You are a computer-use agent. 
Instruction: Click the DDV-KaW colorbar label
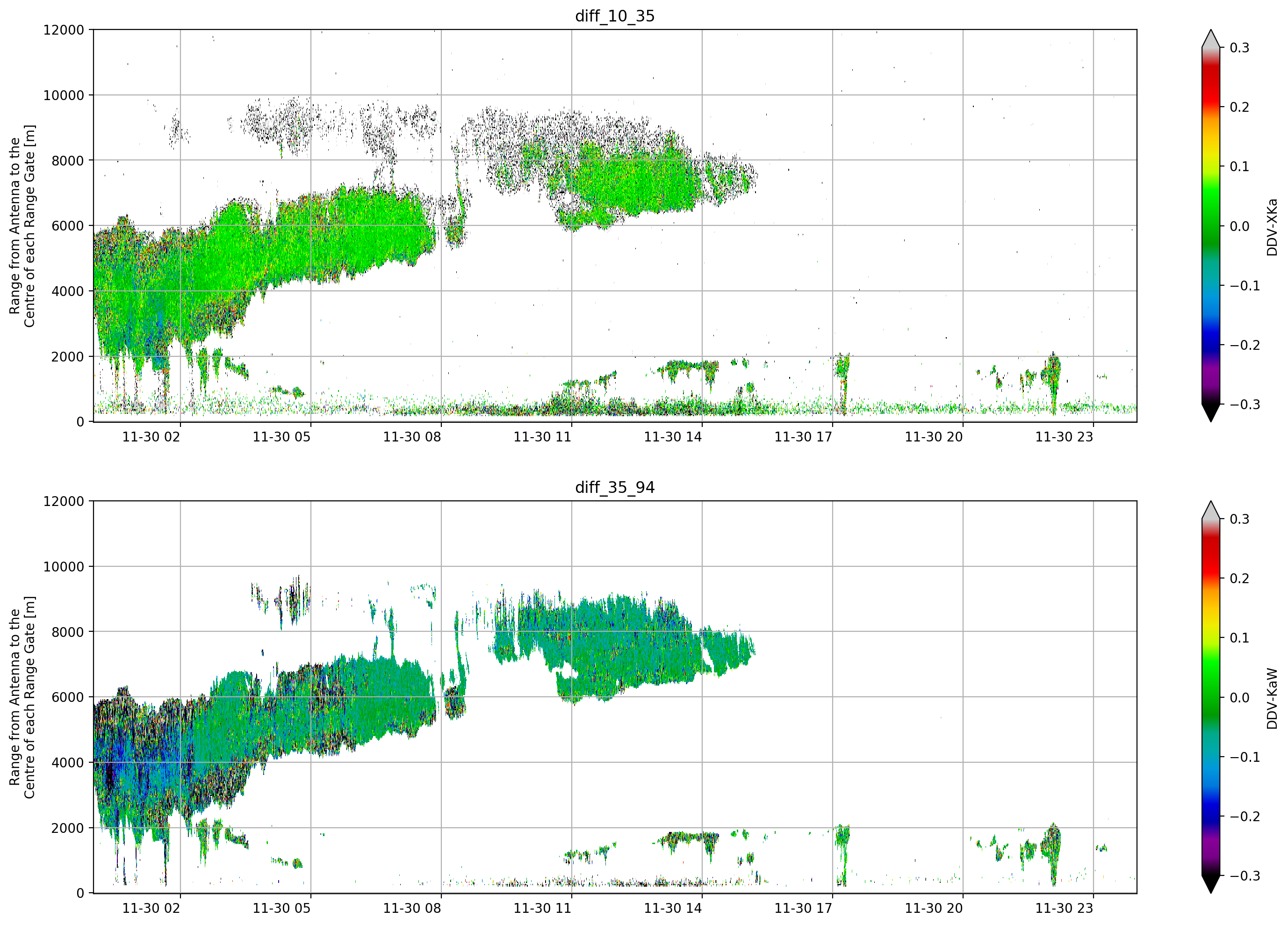click(x=1272, y=698)
